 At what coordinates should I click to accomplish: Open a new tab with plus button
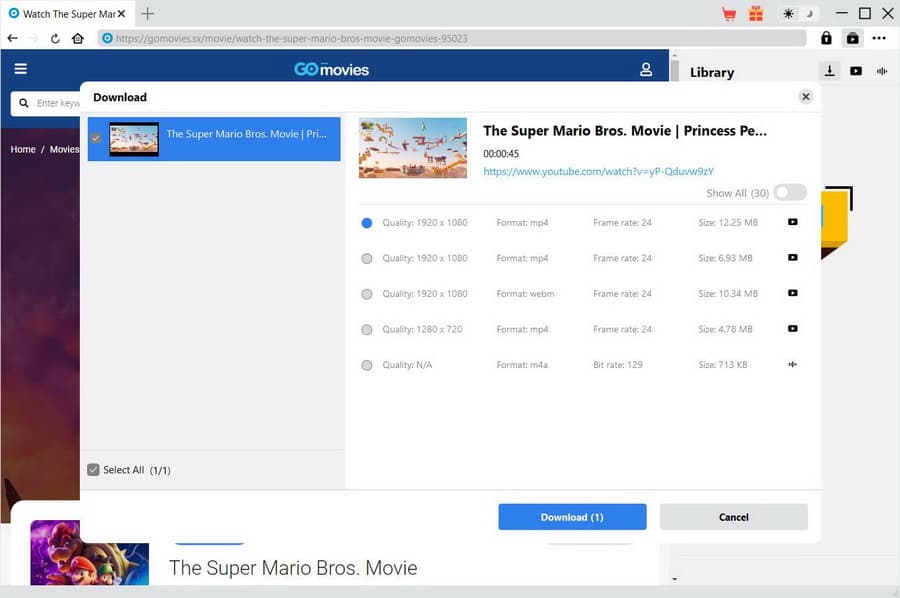click(x=148, y=14)
